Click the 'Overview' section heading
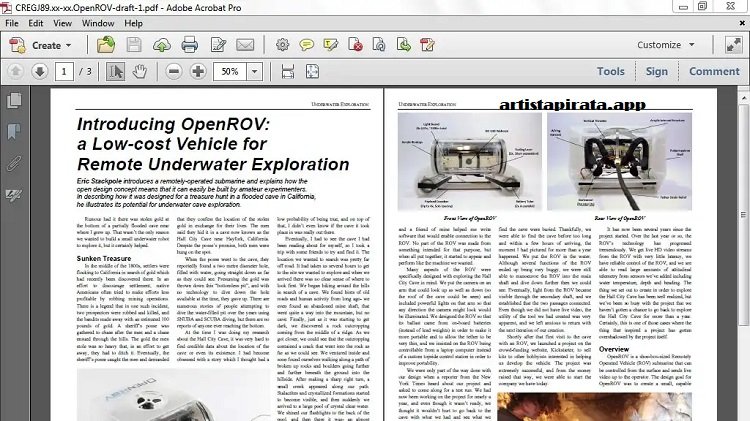The height and width of the screenshot is (421, 750). click(x=614, y=349)
